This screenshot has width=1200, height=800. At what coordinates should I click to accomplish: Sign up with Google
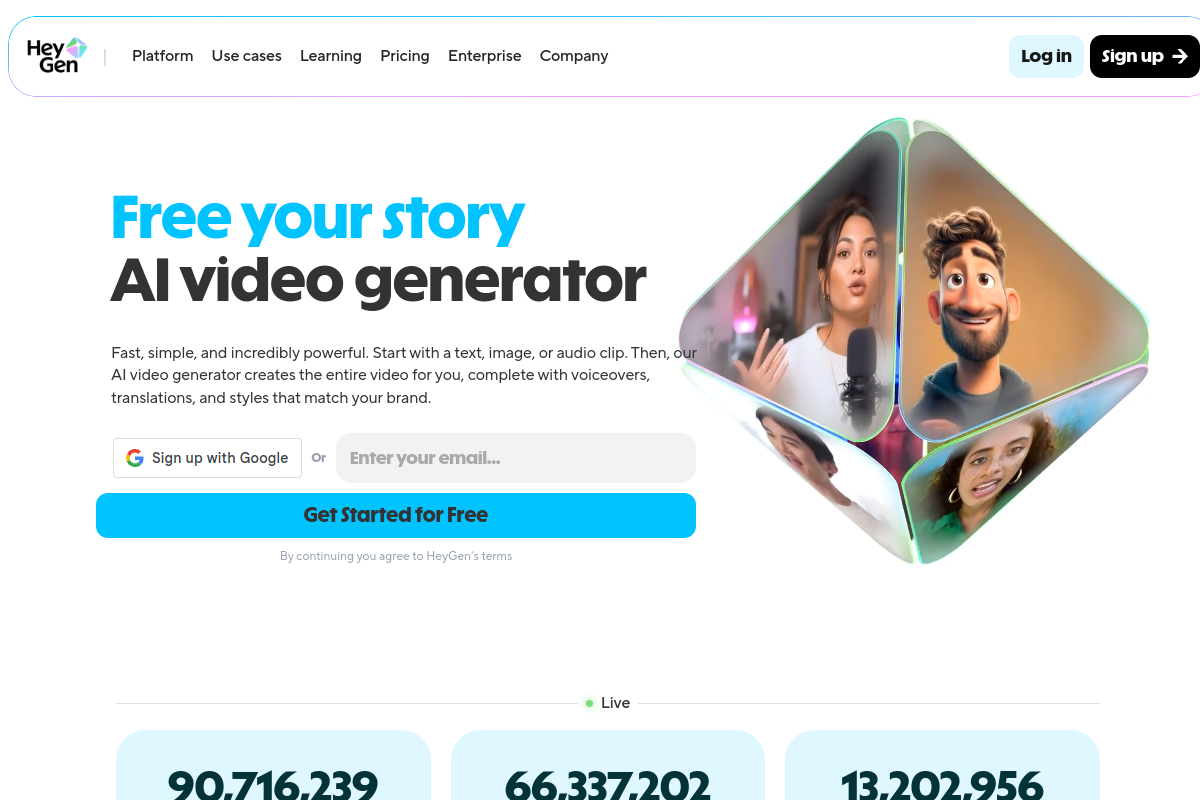tap(207, 458)
